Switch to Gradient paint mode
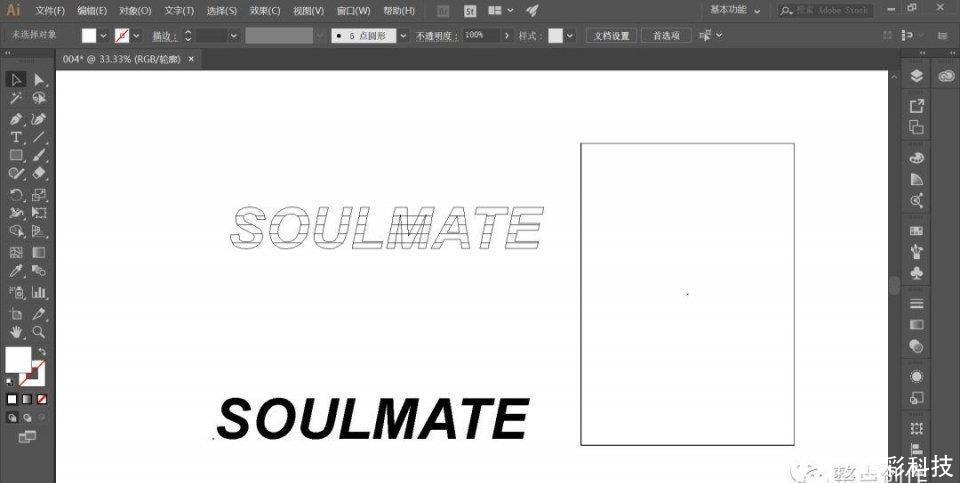Viewport: 960px width, 483px height. coord(27,399)
